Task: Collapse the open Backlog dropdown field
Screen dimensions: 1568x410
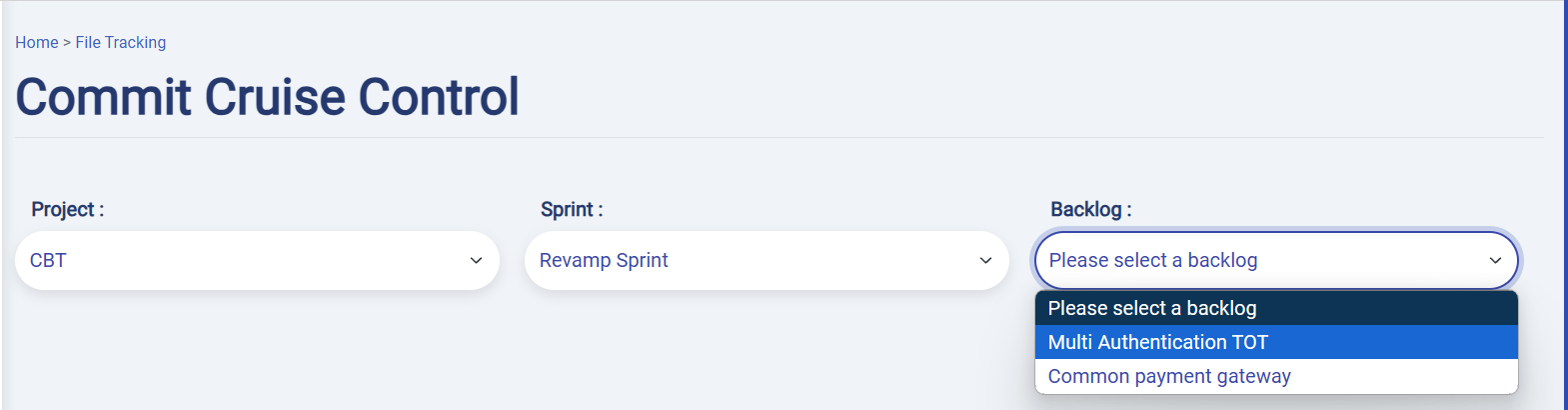Action: pos(1276,261)
